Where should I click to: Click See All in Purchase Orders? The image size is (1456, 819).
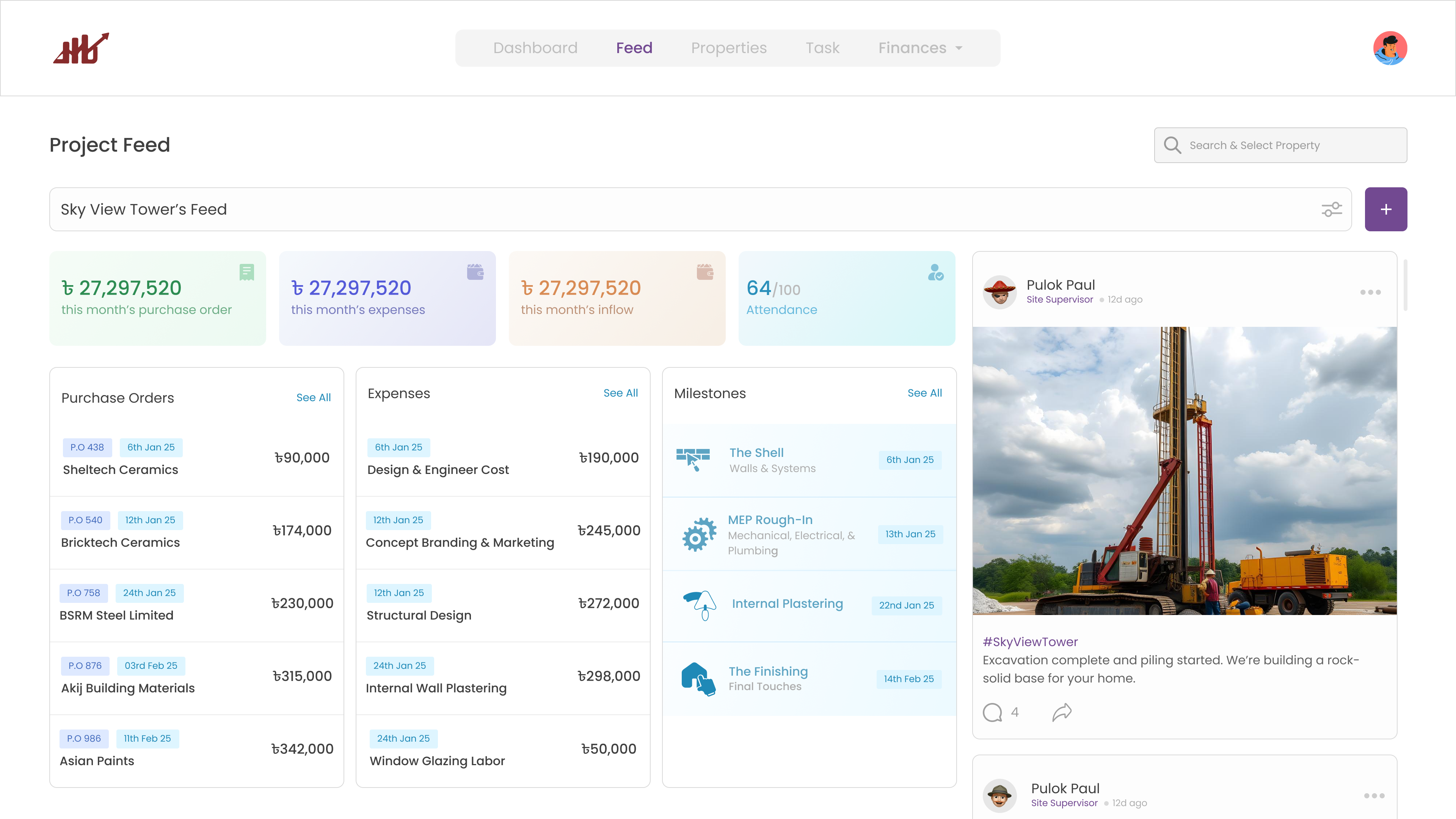tap(313, 397)
